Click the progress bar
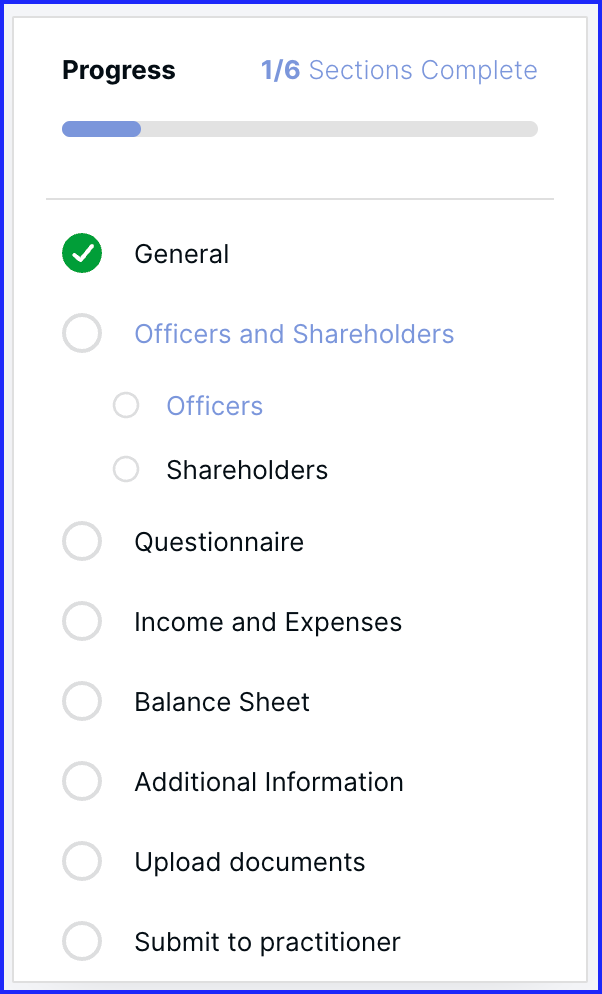Viewport: 602px width, 994px height. pyautogui.click(x=300, y=129)
